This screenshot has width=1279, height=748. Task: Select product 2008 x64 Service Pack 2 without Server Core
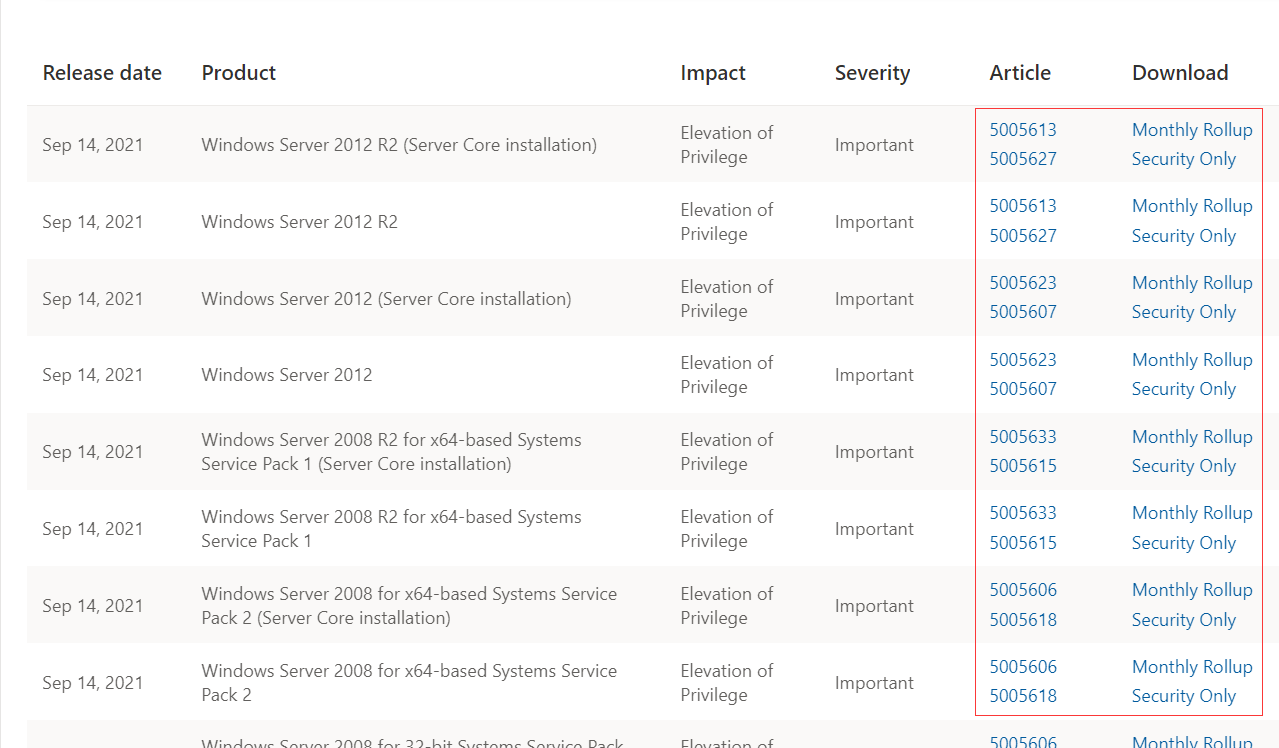[x=409, y=683]
